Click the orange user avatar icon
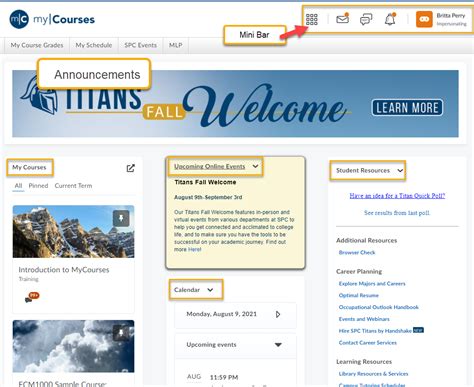This screenshot has width=474, height=387. [424, 19]
